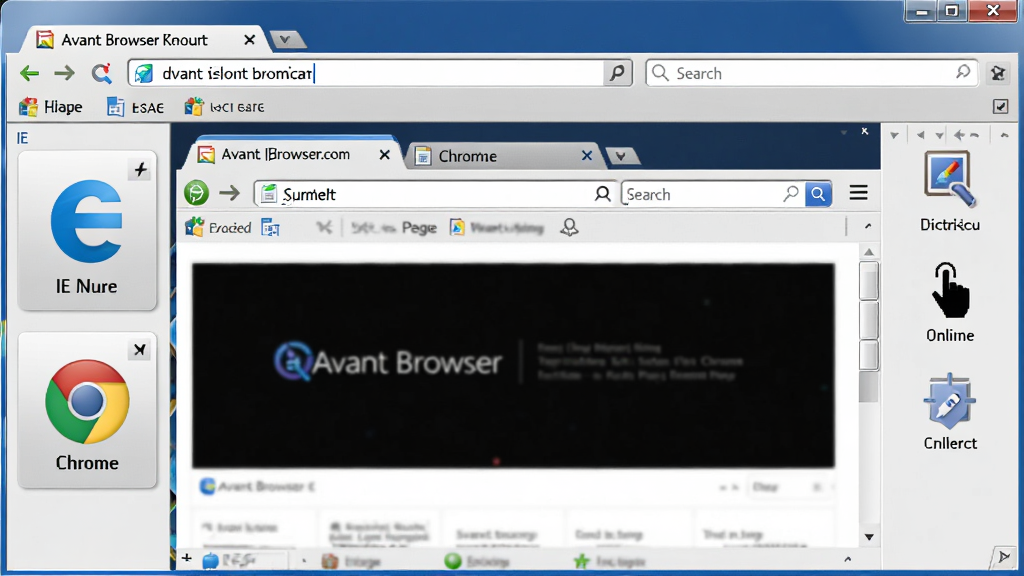Click the address bar containing 'dvant islont bromcar'

[366, 73]
